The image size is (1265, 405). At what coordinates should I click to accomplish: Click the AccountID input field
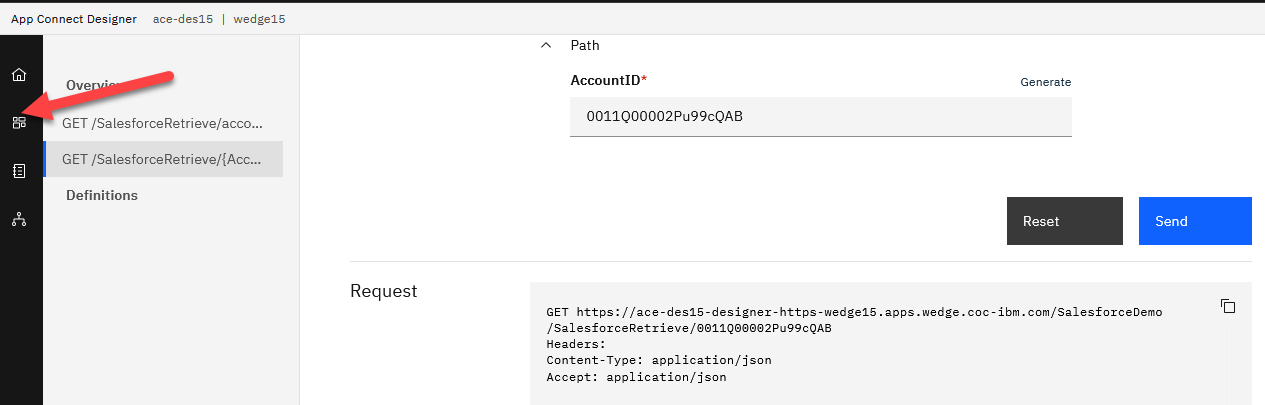[820, 117]
